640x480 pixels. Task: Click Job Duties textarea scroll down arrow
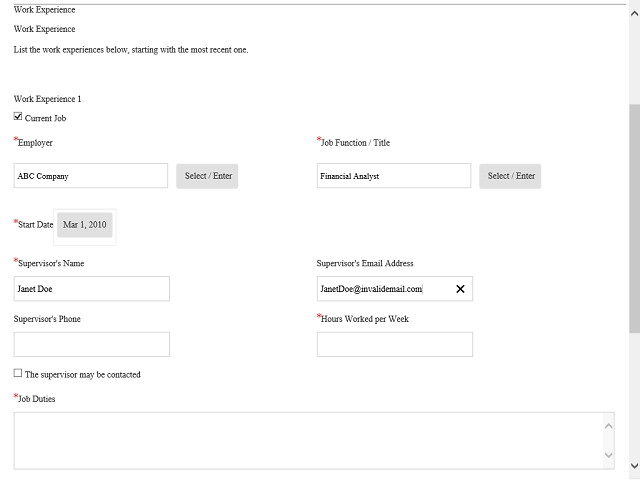click(x=609, y=455)
